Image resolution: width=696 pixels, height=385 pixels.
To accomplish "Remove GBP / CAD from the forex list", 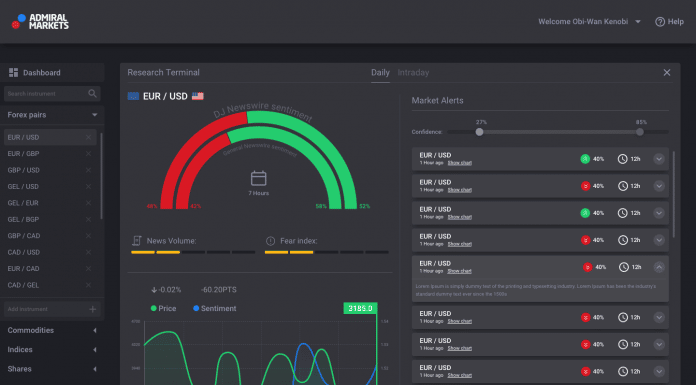I will click(x=88, y=236).
